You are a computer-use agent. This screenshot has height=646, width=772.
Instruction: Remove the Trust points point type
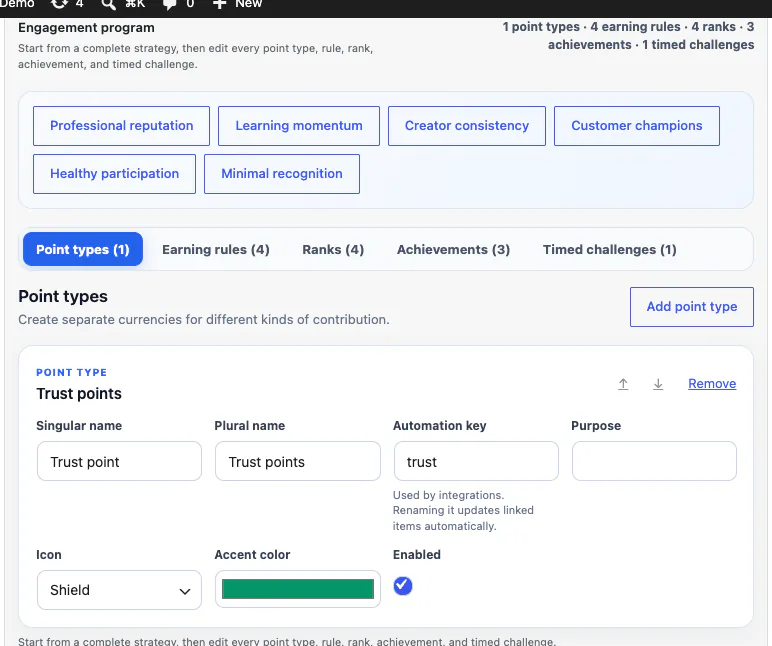[712, 384]
